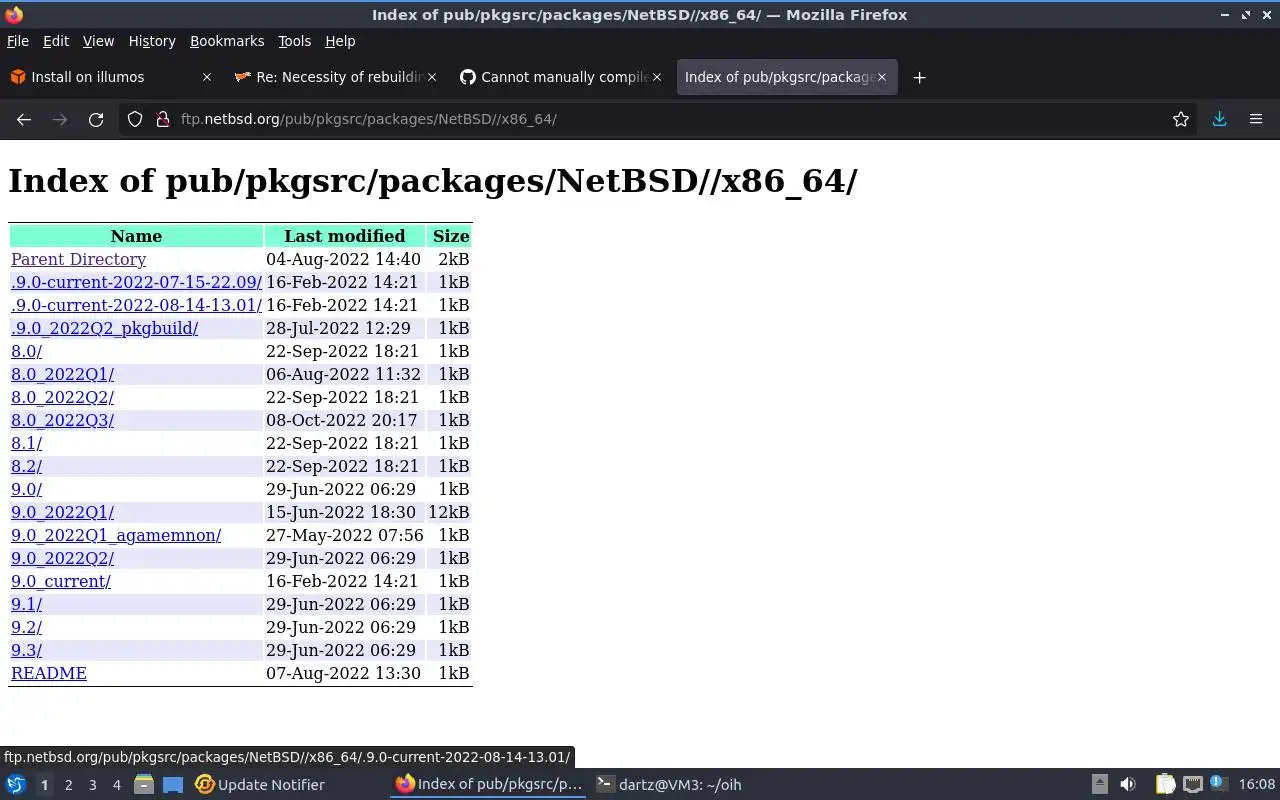The width and height of the screenshot is (1280, 800).
Task: Open the .9.0-current-2022-08-14-13.01/ directory
Action: click(x=136, y=305)
